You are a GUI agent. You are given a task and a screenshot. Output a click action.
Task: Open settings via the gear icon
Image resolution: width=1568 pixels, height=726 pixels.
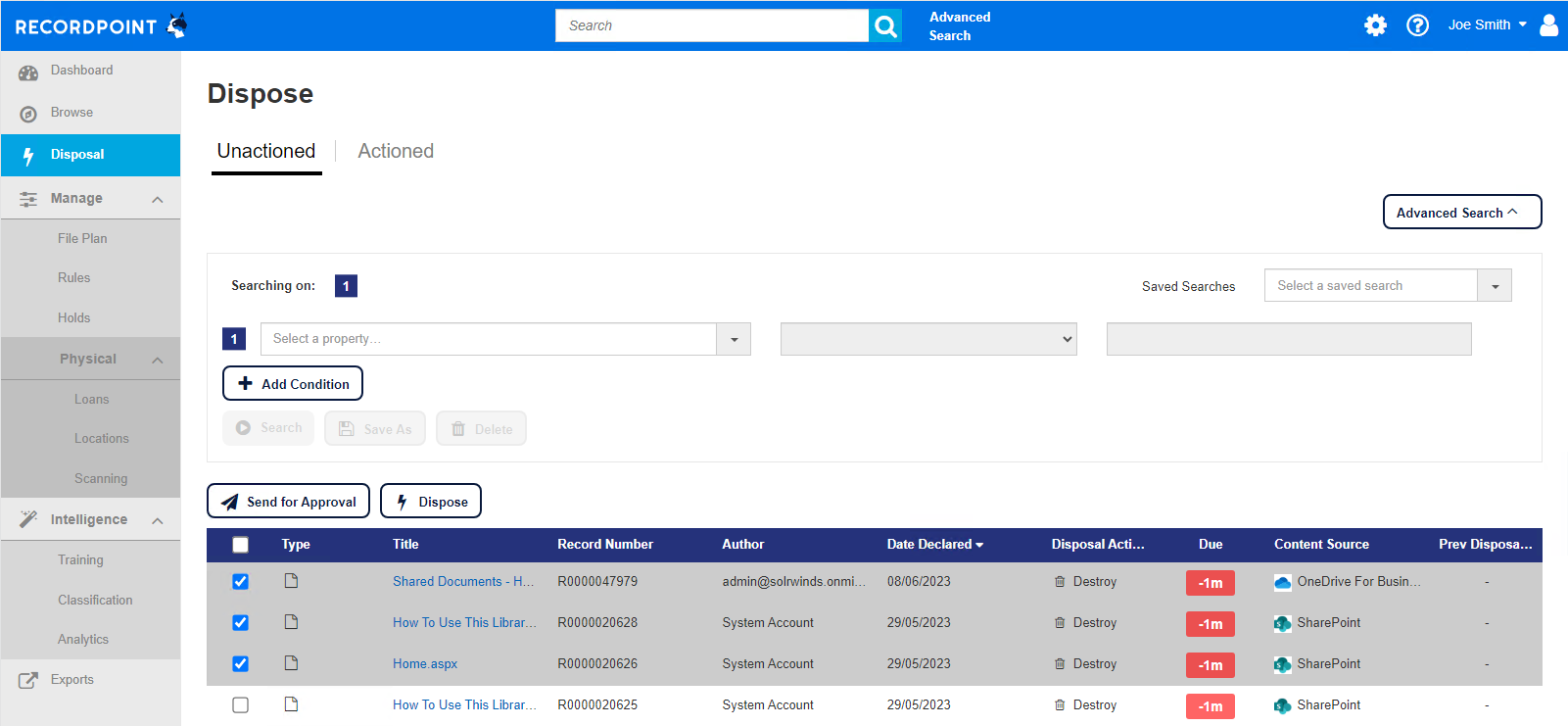(1375, 25)
